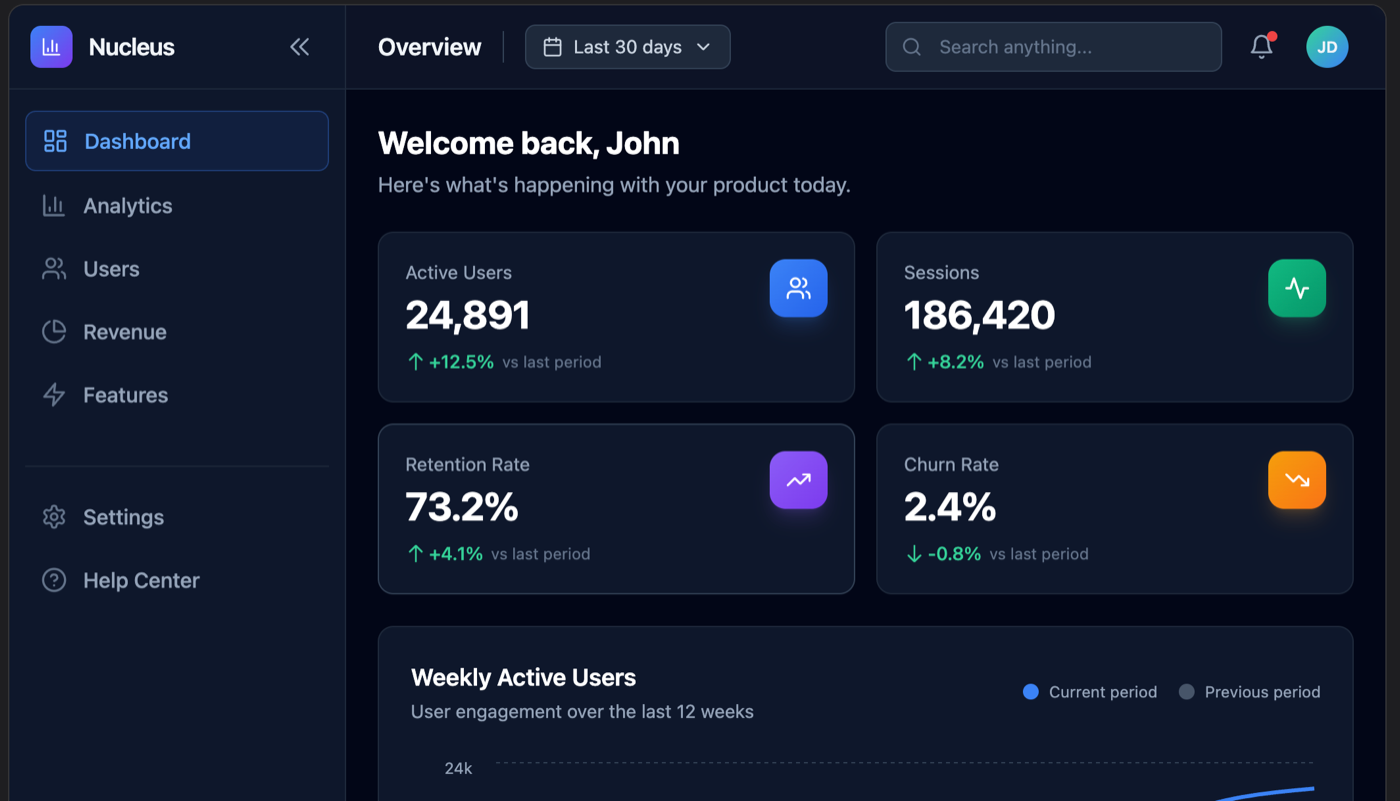
Task: Click the Welcome back, John heading
Action: pyautogui.click(x=529, y=143)
